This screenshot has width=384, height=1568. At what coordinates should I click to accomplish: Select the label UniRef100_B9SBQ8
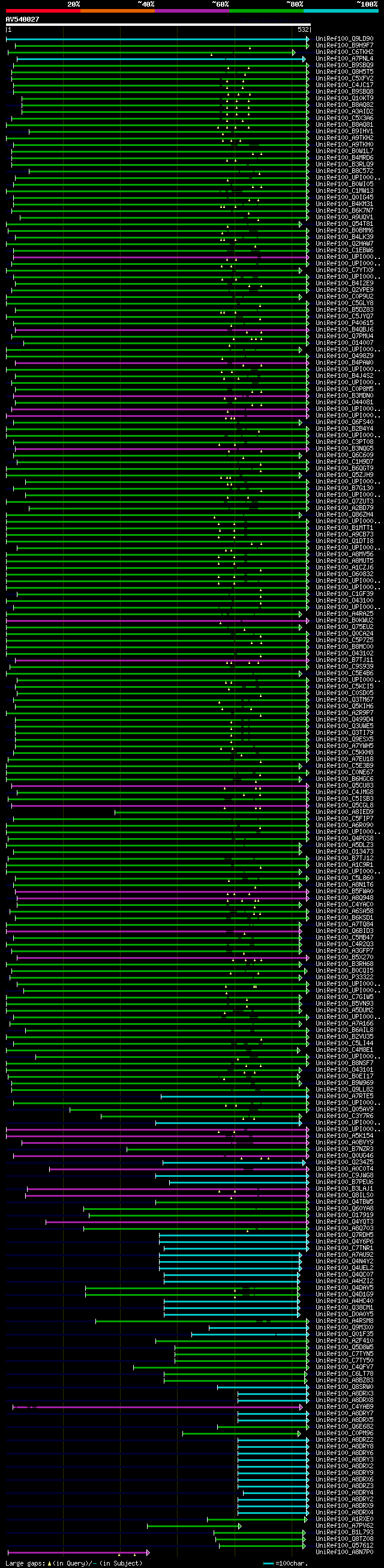[344, 92]
